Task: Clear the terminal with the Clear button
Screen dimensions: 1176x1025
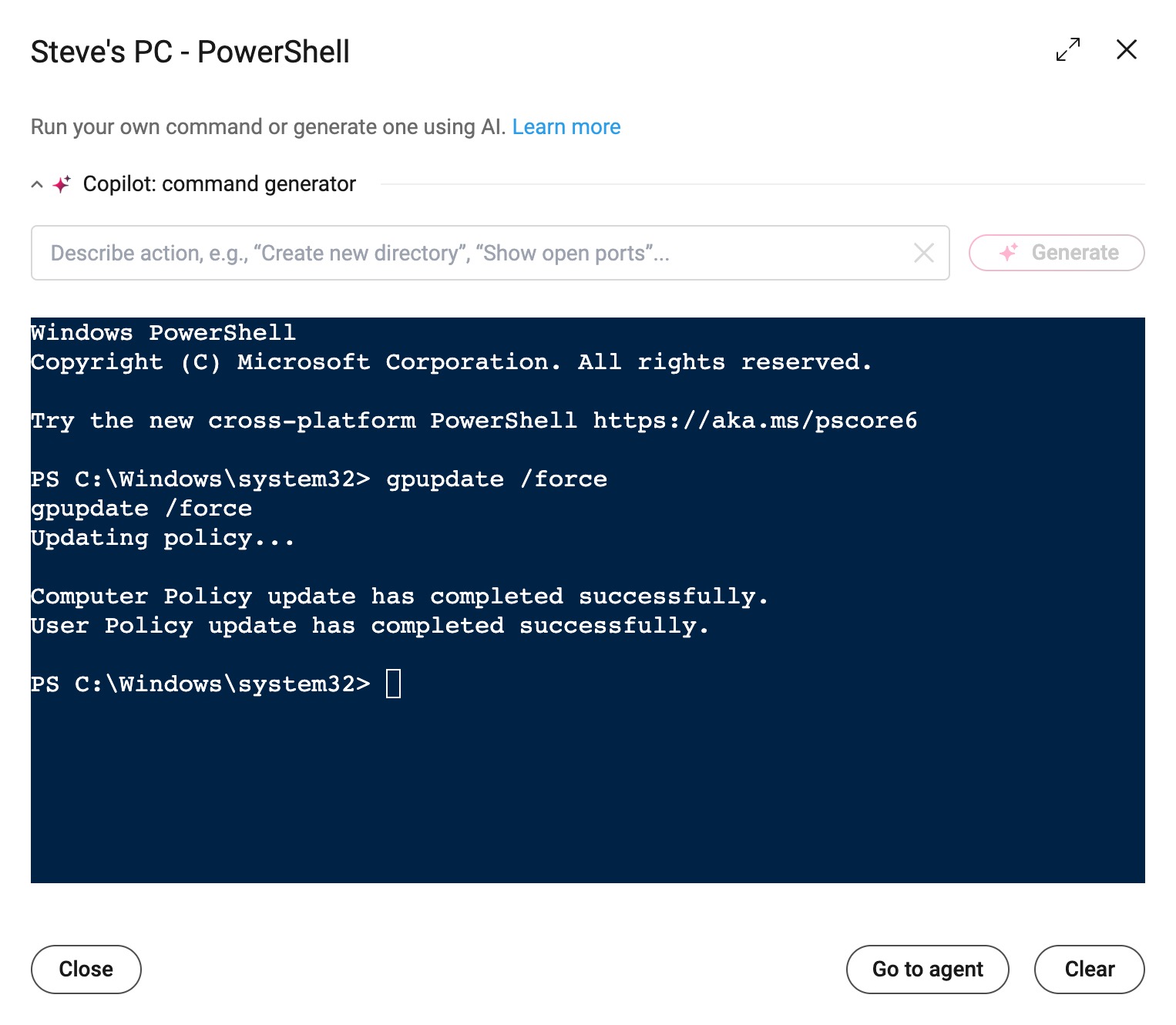Action: click(x=1090, y=970)
